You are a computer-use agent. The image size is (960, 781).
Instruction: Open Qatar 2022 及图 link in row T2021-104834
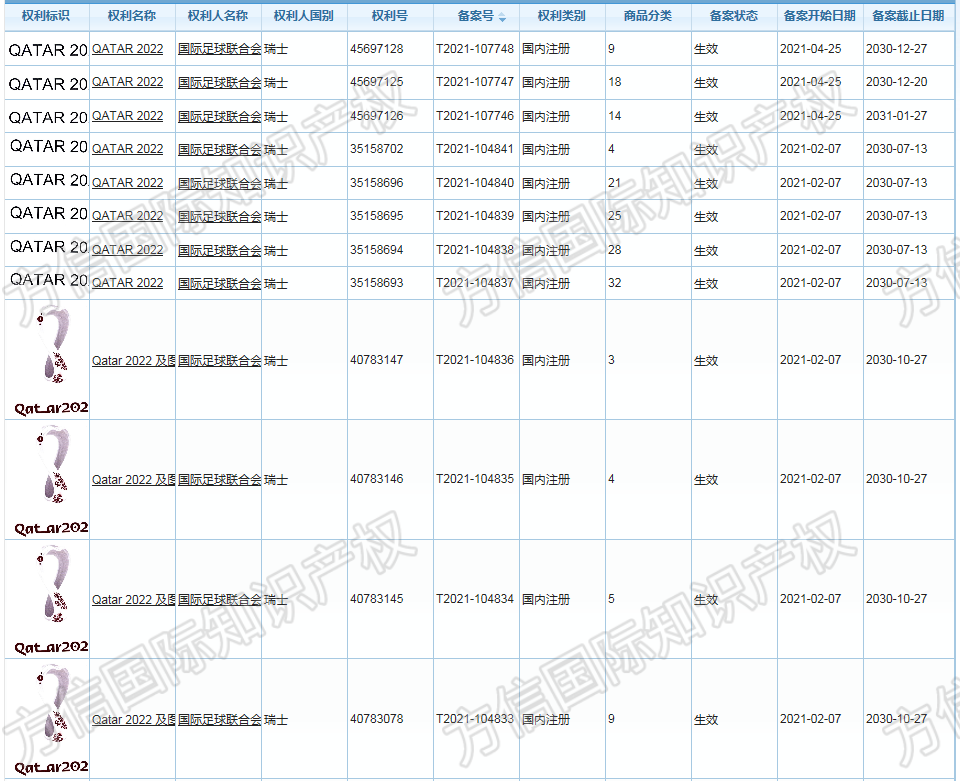click(133, 599)
